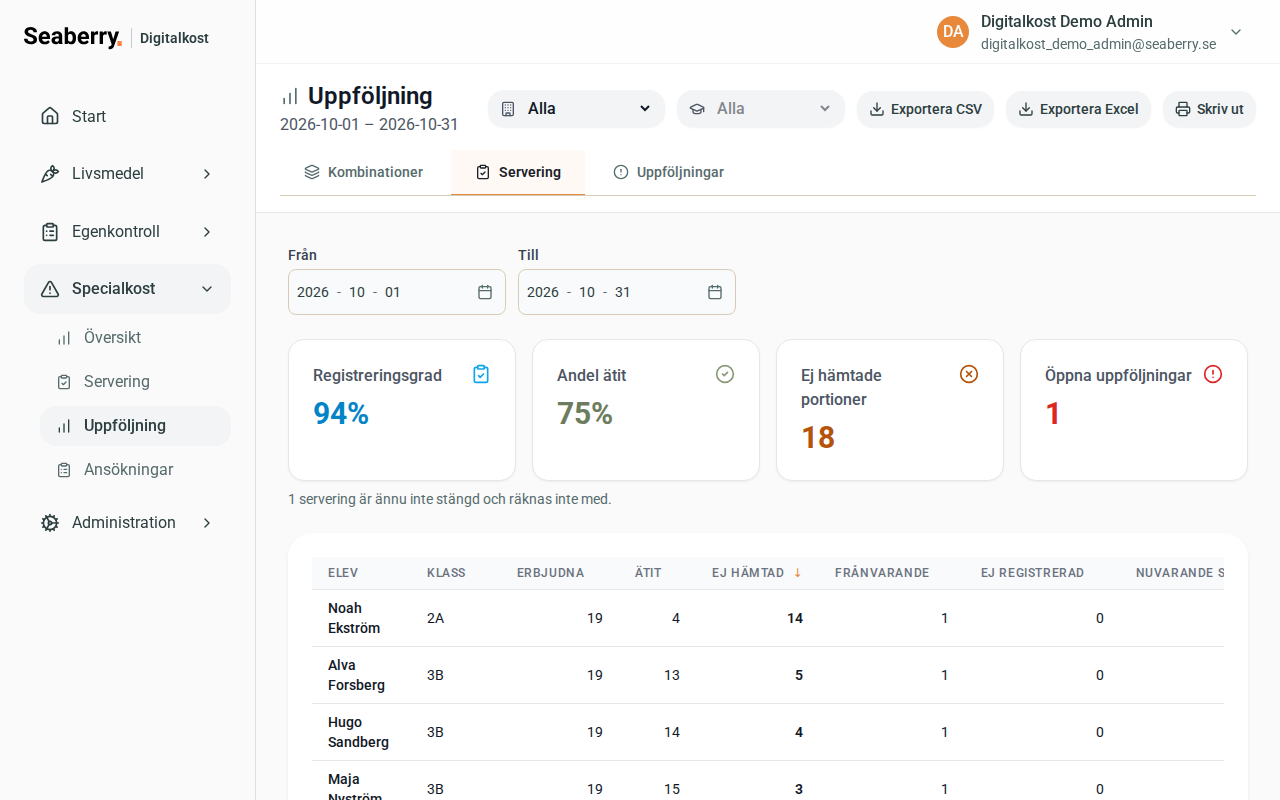Click the Andel ätit checkmark circle icon

click(725, 374)
